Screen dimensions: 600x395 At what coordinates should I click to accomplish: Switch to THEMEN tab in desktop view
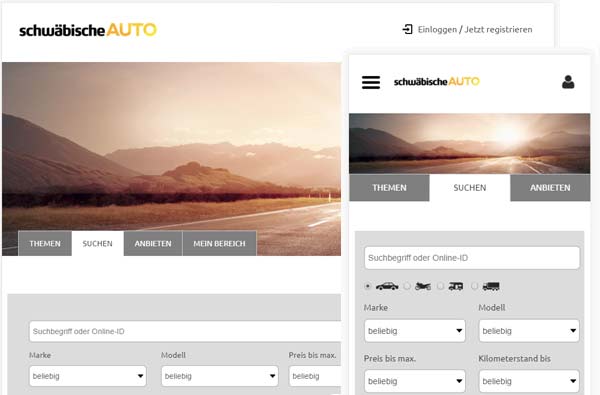tap(45, 243)
